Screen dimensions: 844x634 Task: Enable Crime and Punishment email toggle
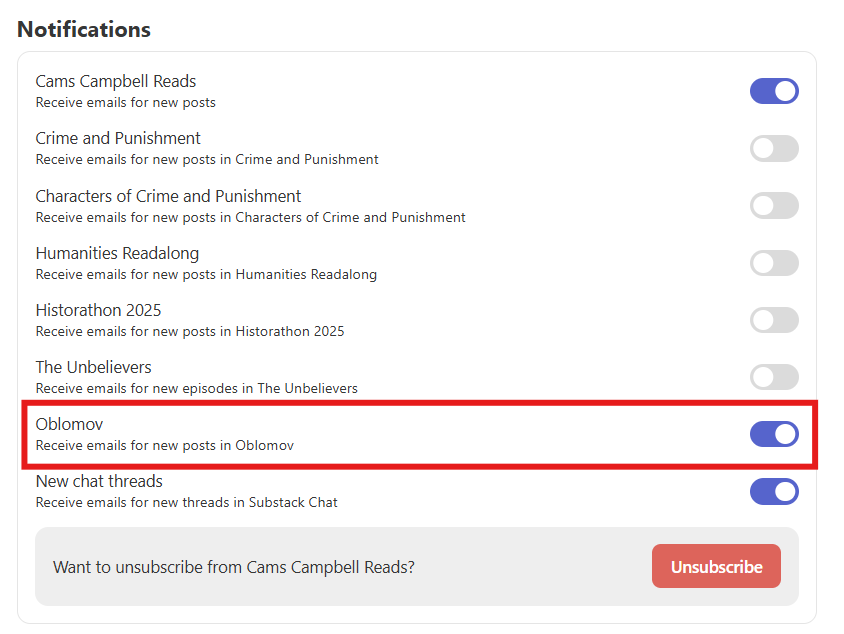click(774, 149)
